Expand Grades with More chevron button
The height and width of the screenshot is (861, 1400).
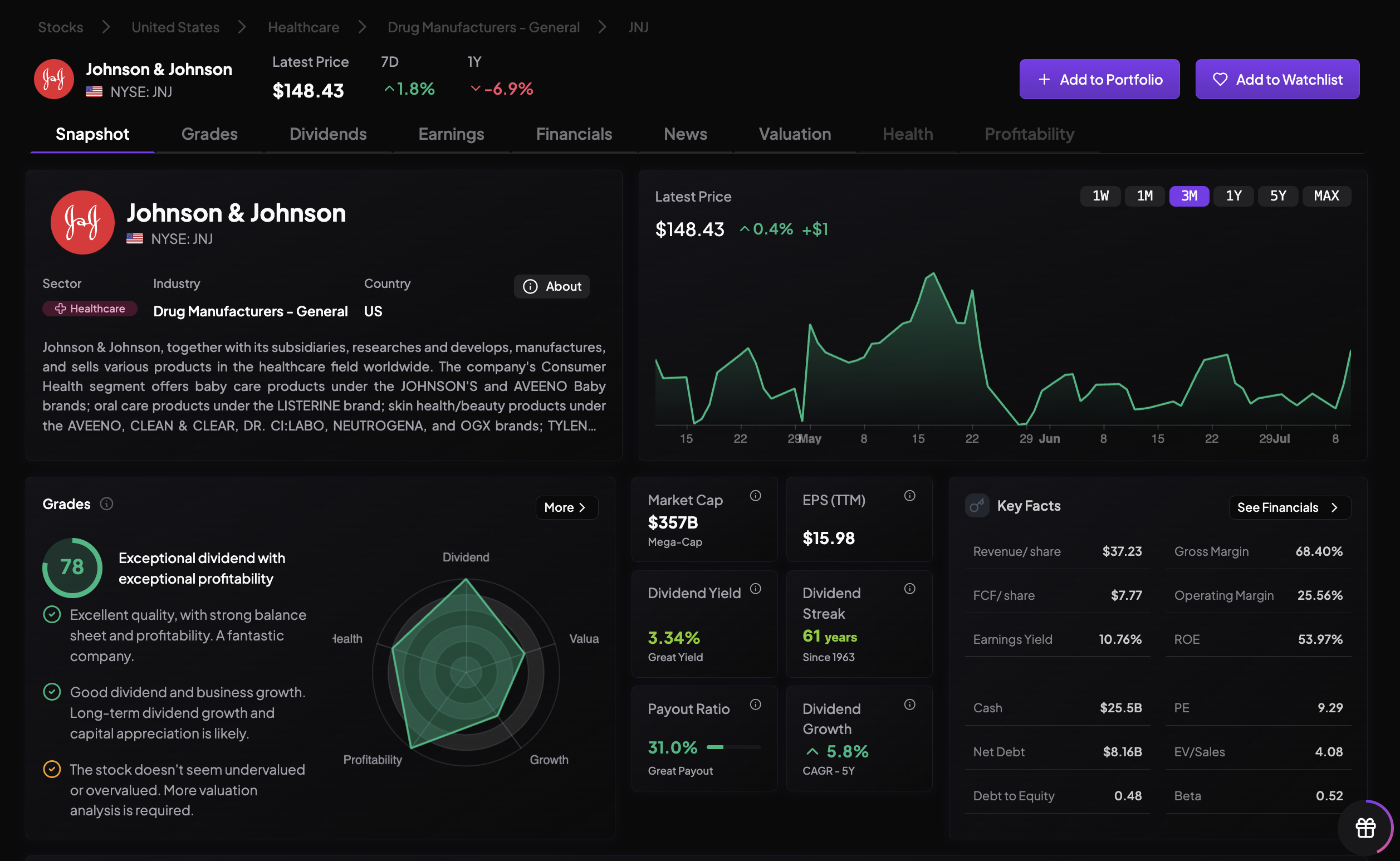[566, 507]
